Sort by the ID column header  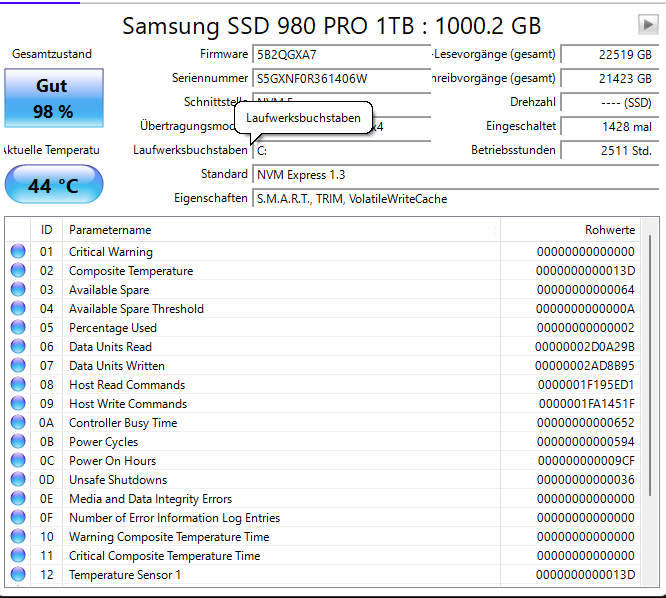(x=46, y=230)
